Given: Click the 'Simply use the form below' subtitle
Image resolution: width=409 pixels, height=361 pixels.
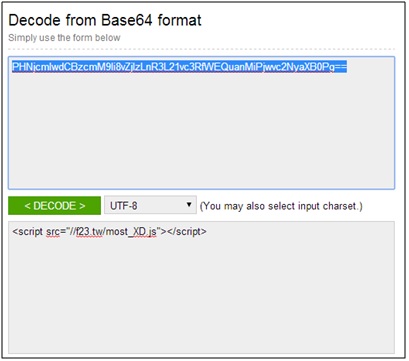Looking at the screenshot, I should pos(64,38).
